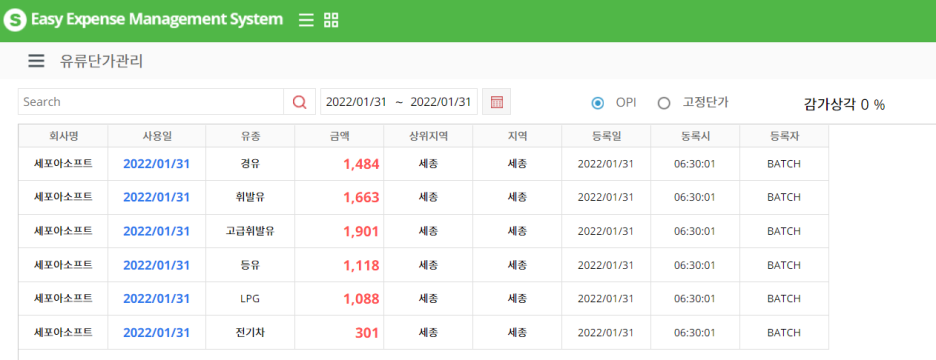
Task: Select the 전기차 fuel type cell
Action: 250,332
